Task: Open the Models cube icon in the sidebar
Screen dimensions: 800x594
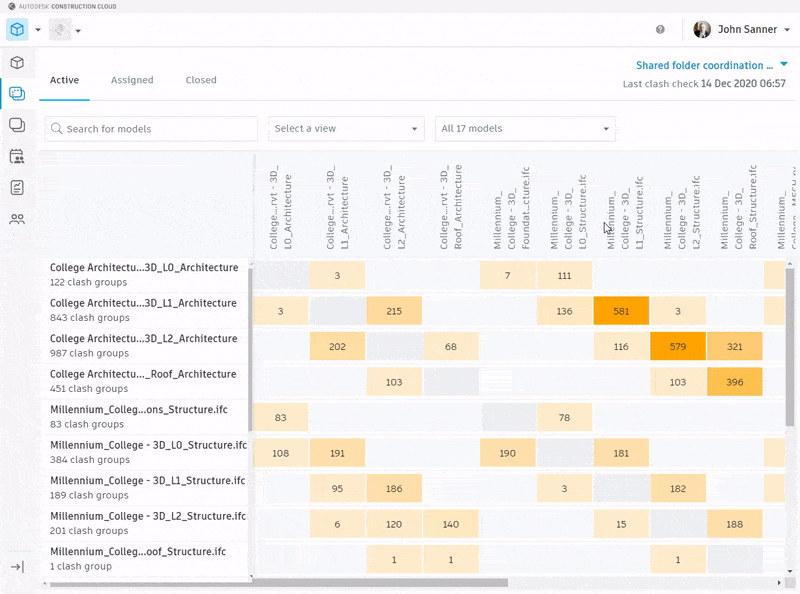Action: tap(17, 63)
